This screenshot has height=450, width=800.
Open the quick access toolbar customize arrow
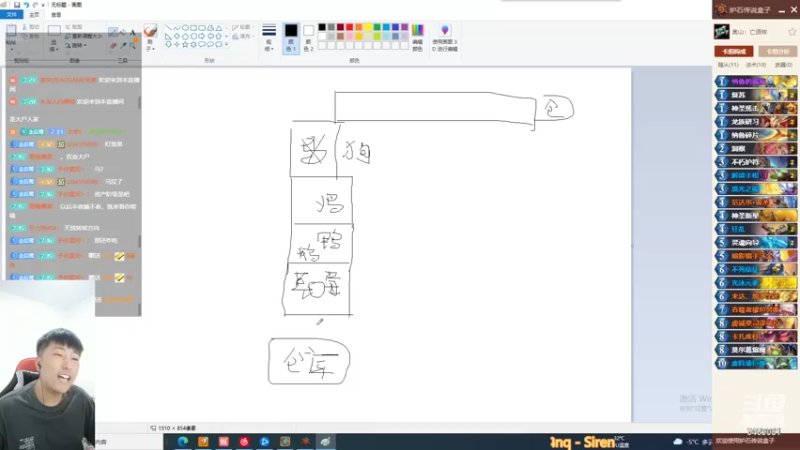pyautogui.click(x=43, y=5)
